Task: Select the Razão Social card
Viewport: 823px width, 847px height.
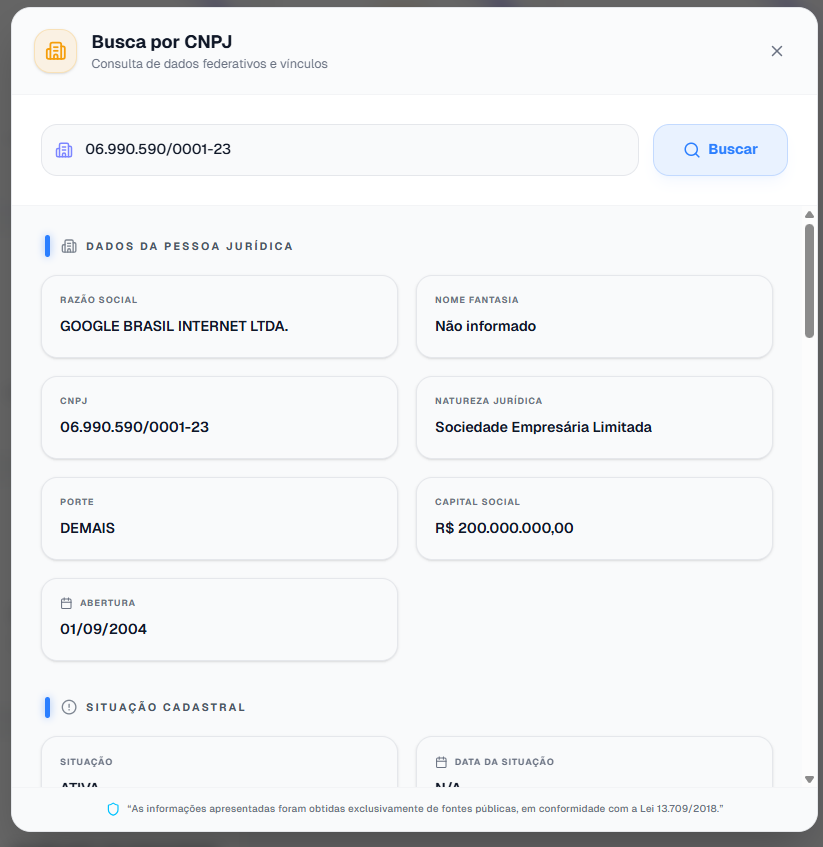Action: point(219,316)
